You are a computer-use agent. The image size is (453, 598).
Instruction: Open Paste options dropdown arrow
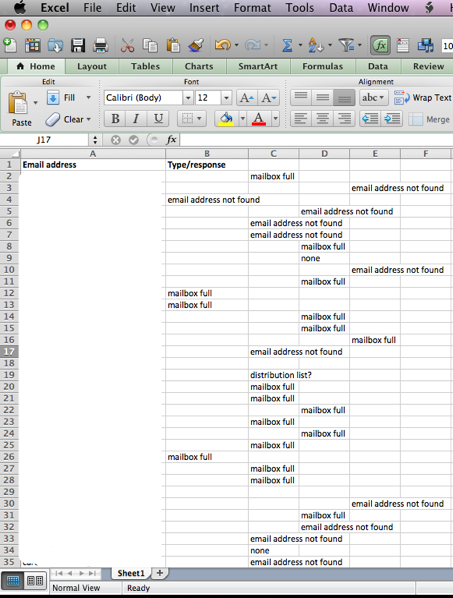click(35, 103)
